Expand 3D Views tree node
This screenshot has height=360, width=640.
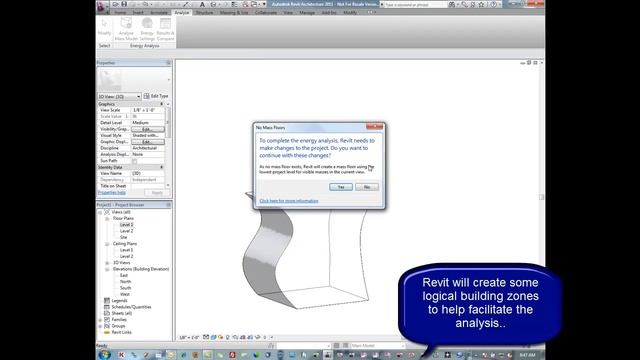107,263
